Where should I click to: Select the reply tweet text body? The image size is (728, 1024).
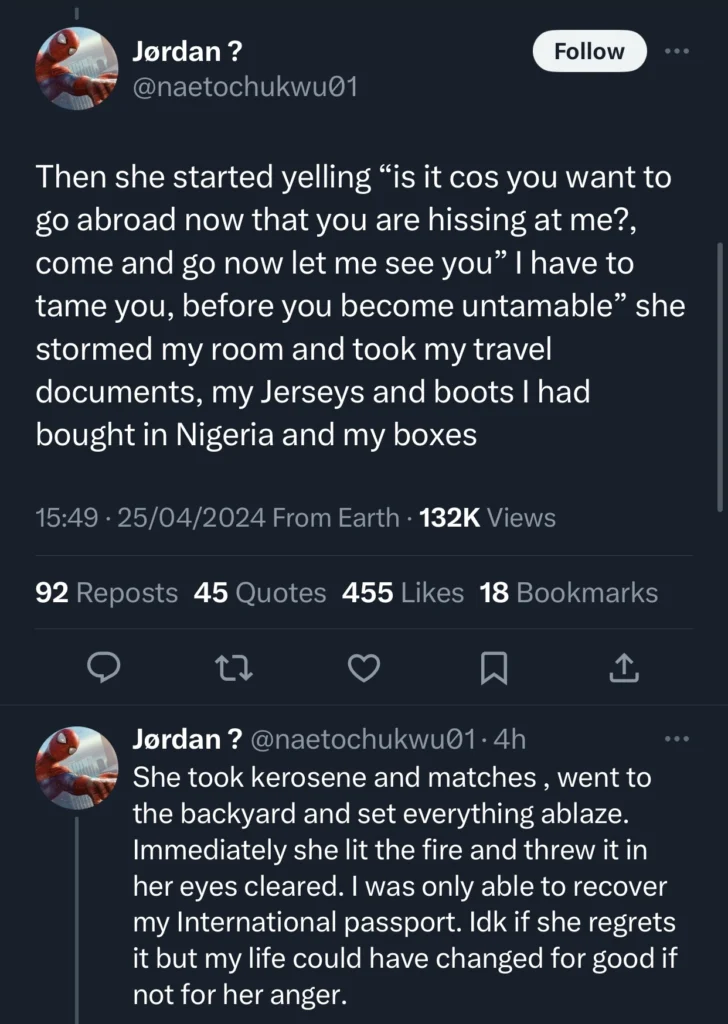point(400,885)
